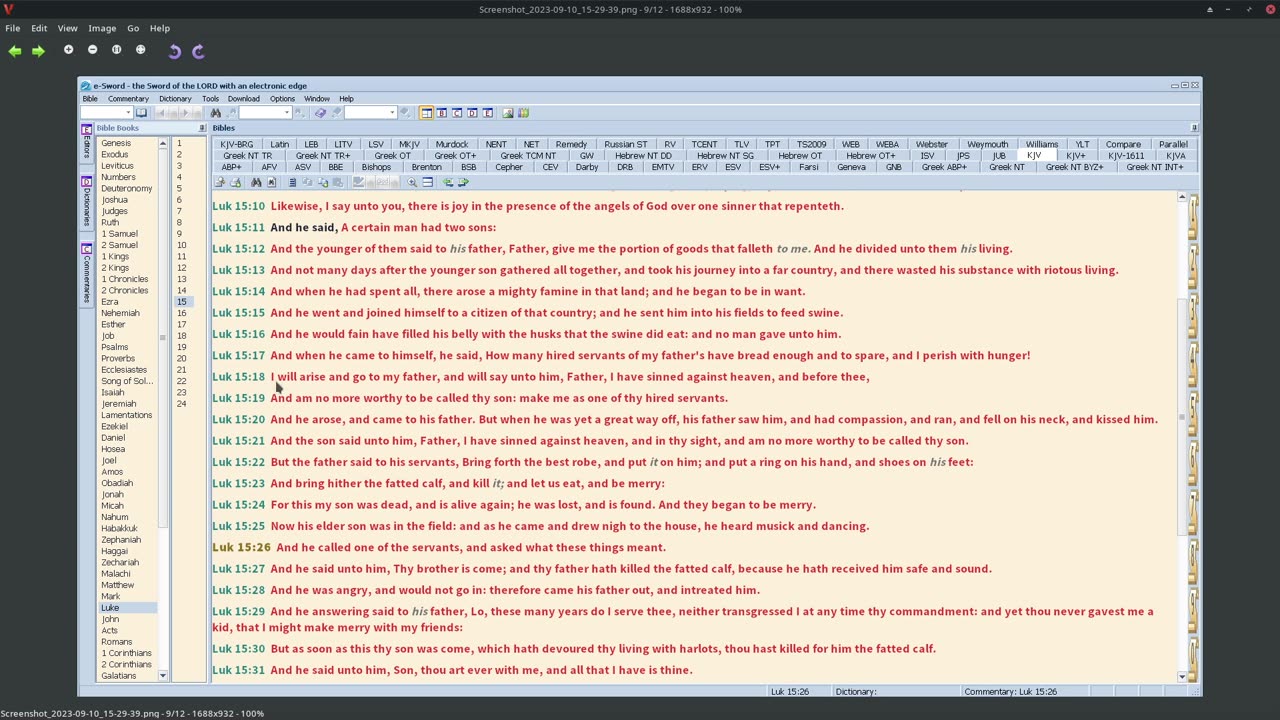
Task: Open e-Sword Options menu
Action: click(282, 99)
